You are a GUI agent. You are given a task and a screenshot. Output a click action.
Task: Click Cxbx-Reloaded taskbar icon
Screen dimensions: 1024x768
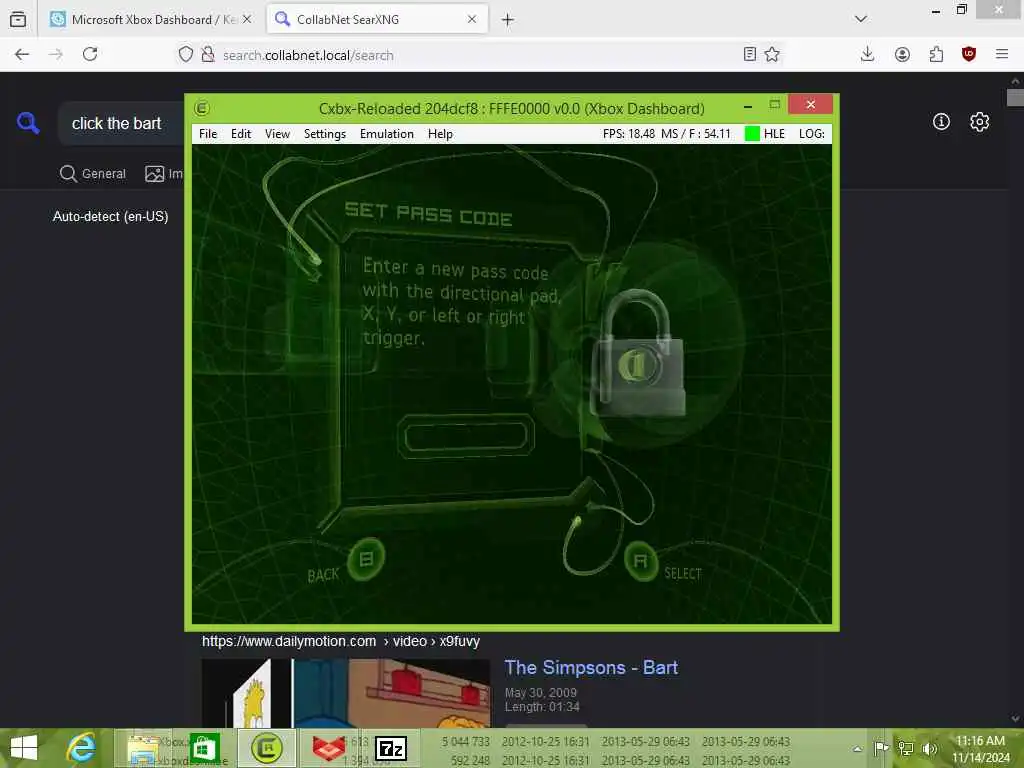click(x=266, y=748)
